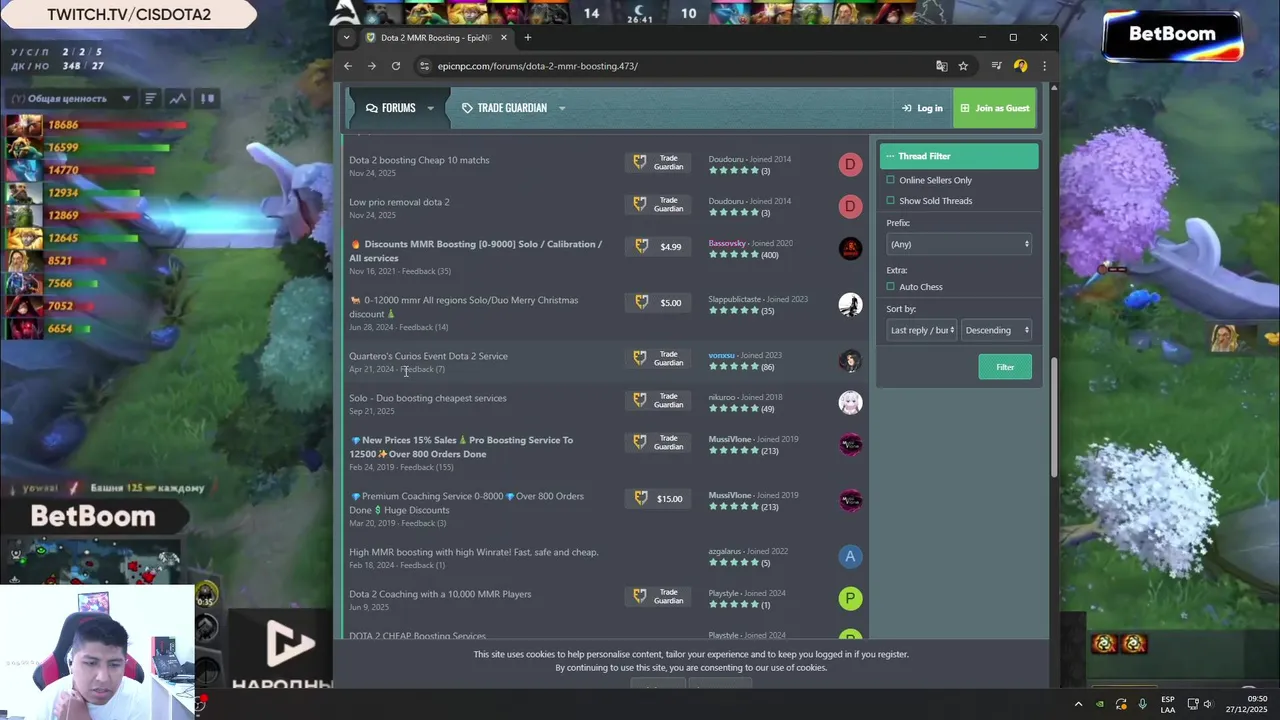Click the $5.00 price badge
This screenshot has width=1280, height=720.
(658, 303)
